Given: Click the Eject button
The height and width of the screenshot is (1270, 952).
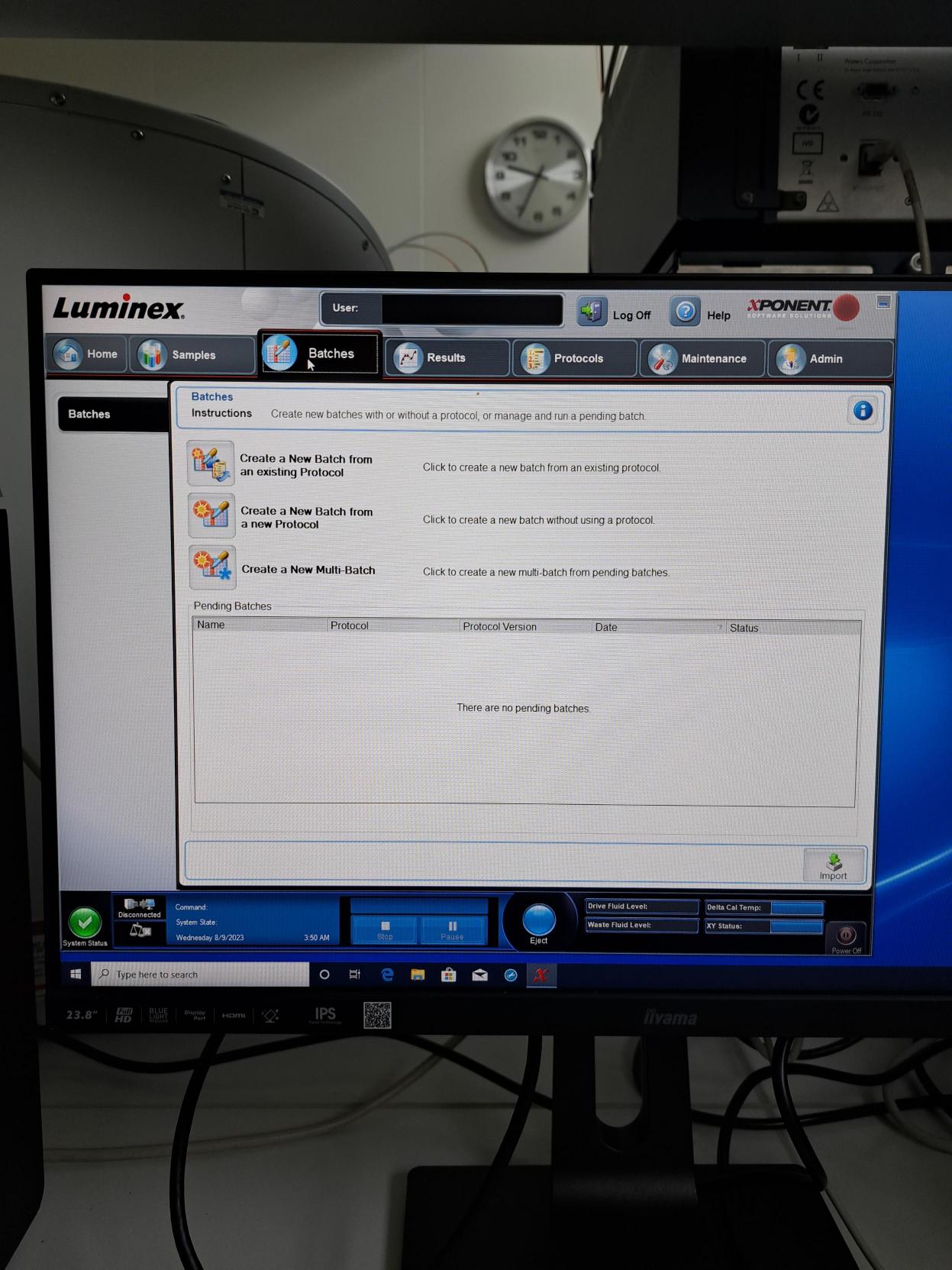Looking at the screenshot, I should tap(539, 923).
